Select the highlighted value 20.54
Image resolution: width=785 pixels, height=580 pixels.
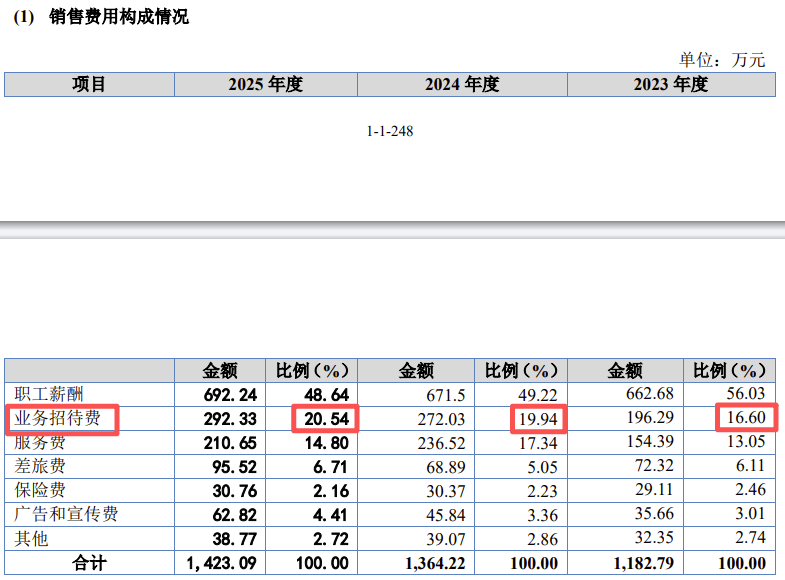click(326, 419)
